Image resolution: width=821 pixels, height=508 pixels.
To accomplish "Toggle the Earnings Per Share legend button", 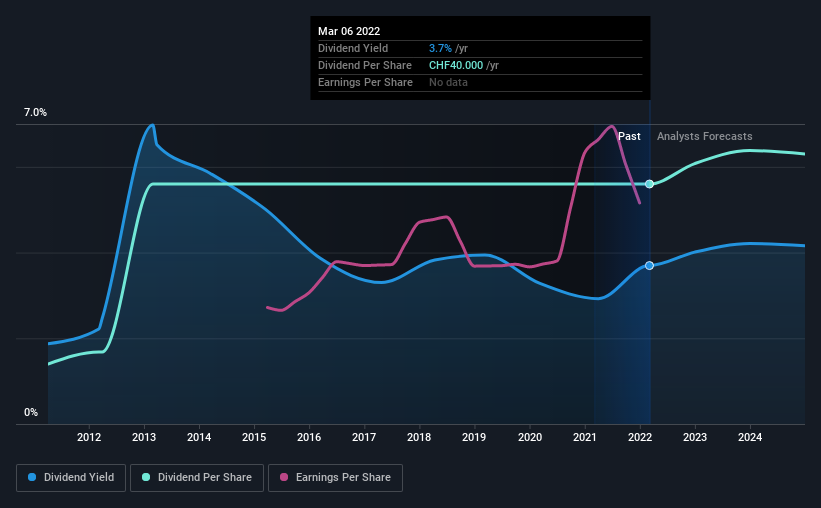I will 335,478.
